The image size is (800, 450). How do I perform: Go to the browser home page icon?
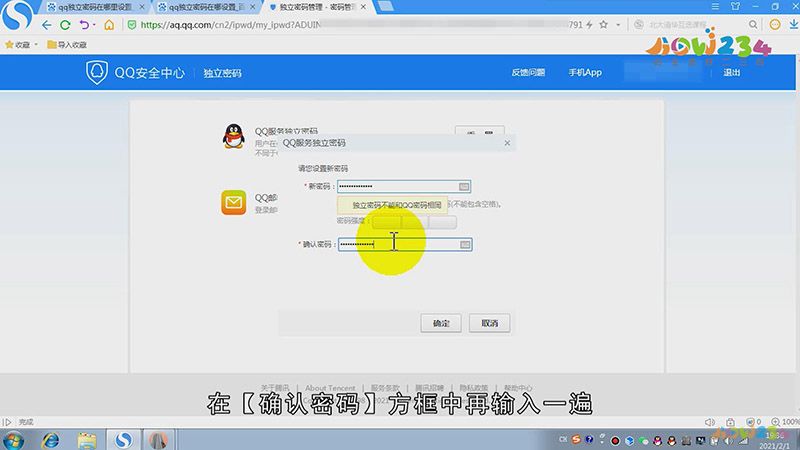pyautogui.click(x=109, y=24)
